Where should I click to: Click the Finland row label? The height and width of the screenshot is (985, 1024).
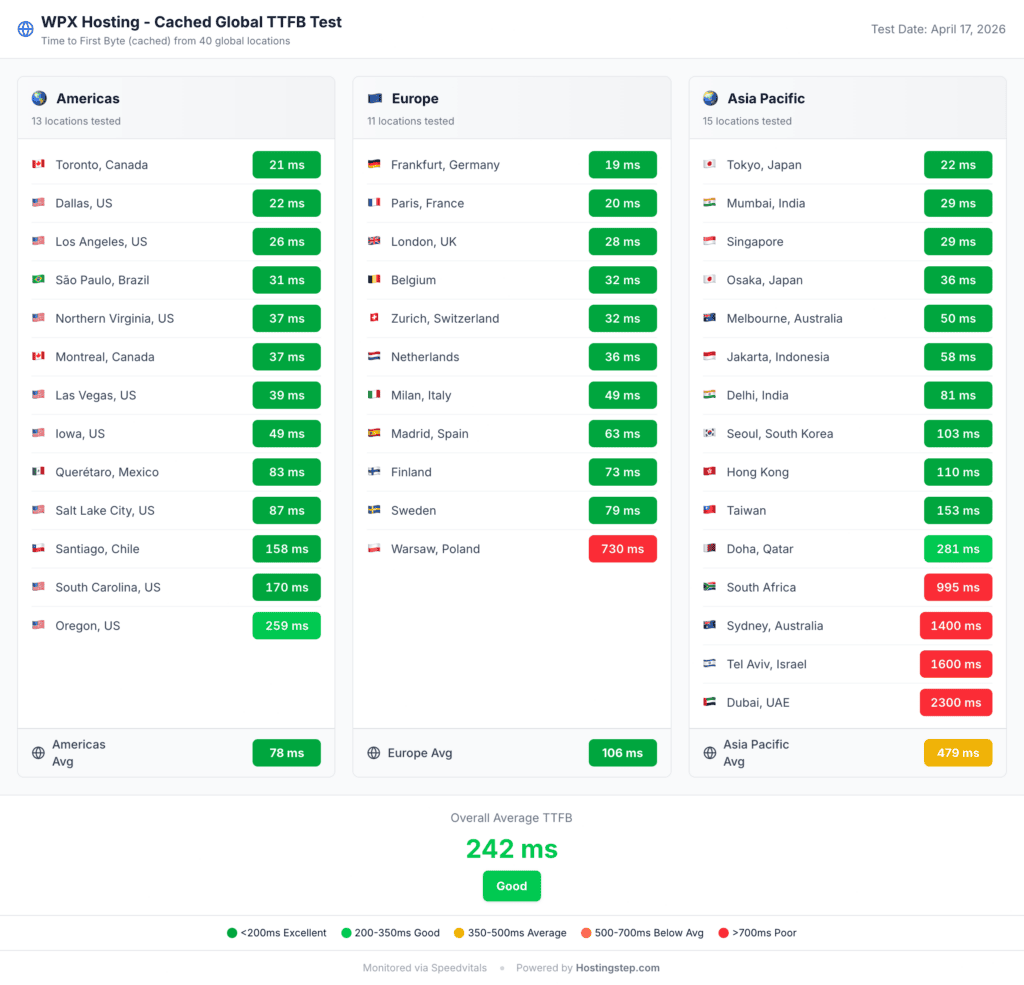(x=411, y=472)
